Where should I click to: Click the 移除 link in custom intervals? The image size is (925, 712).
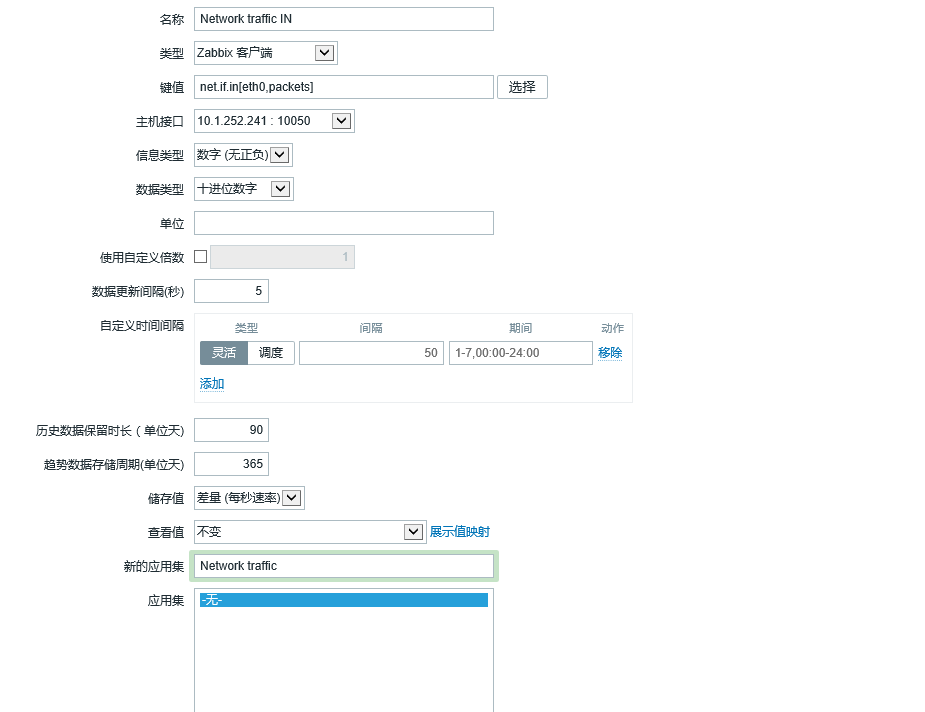[610, 353]
